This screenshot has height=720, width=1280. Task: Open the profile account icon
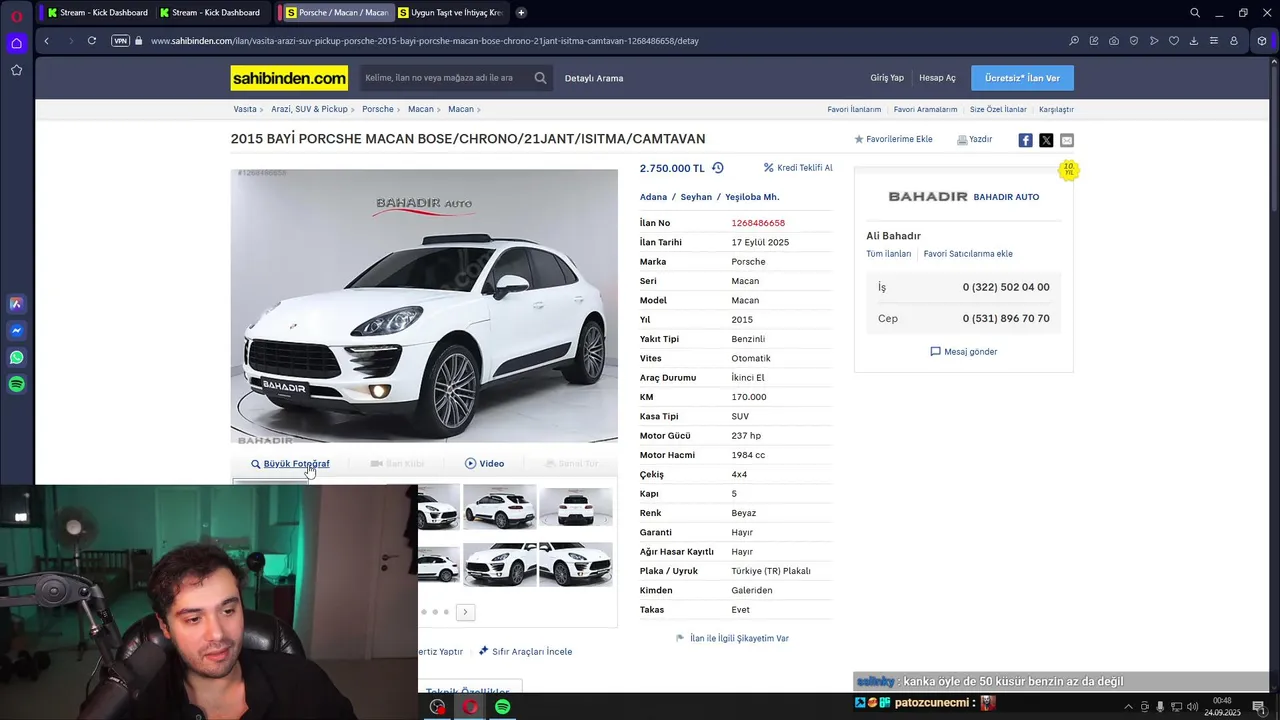pyautogui.click(x=1234, y=41)
